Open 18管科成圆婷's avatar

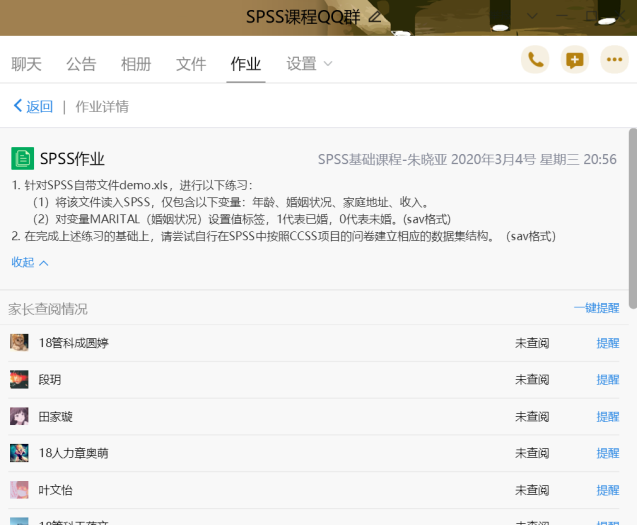(19, 343)
